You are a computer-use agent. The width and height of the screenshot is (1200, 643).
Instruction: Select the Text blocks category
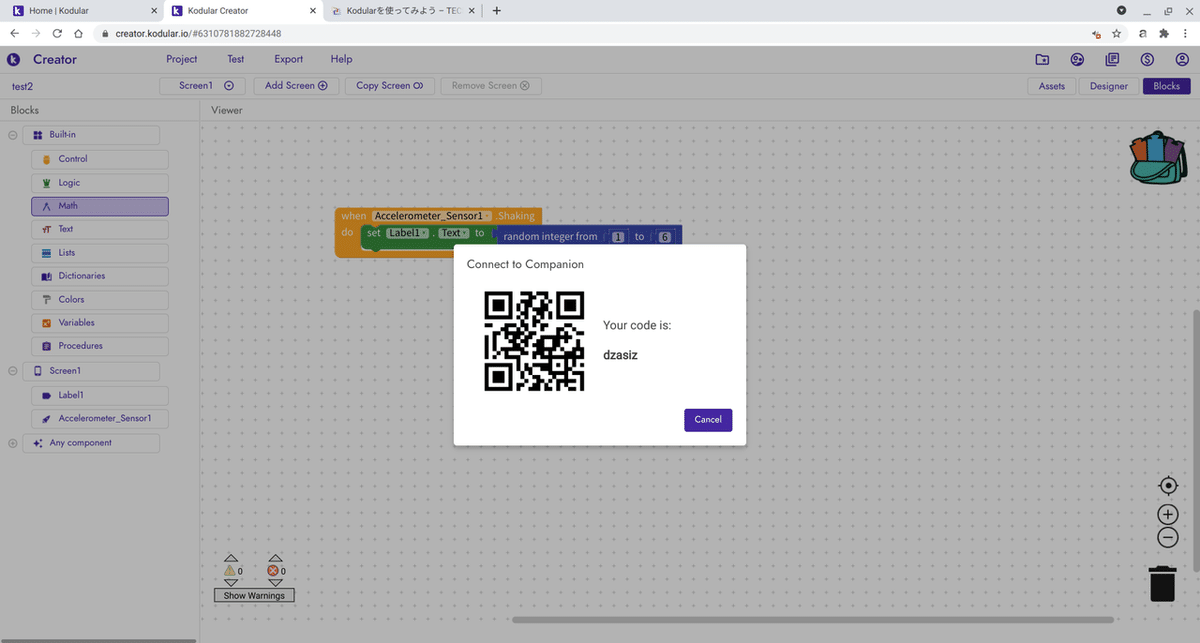pos(99,229)
